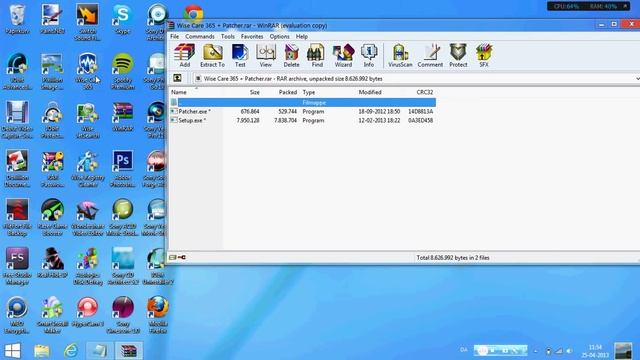Image resolution: width=640 pixels, height=360 pixels.
Task: Open the Favorites menu
Action: pos(252,36)
